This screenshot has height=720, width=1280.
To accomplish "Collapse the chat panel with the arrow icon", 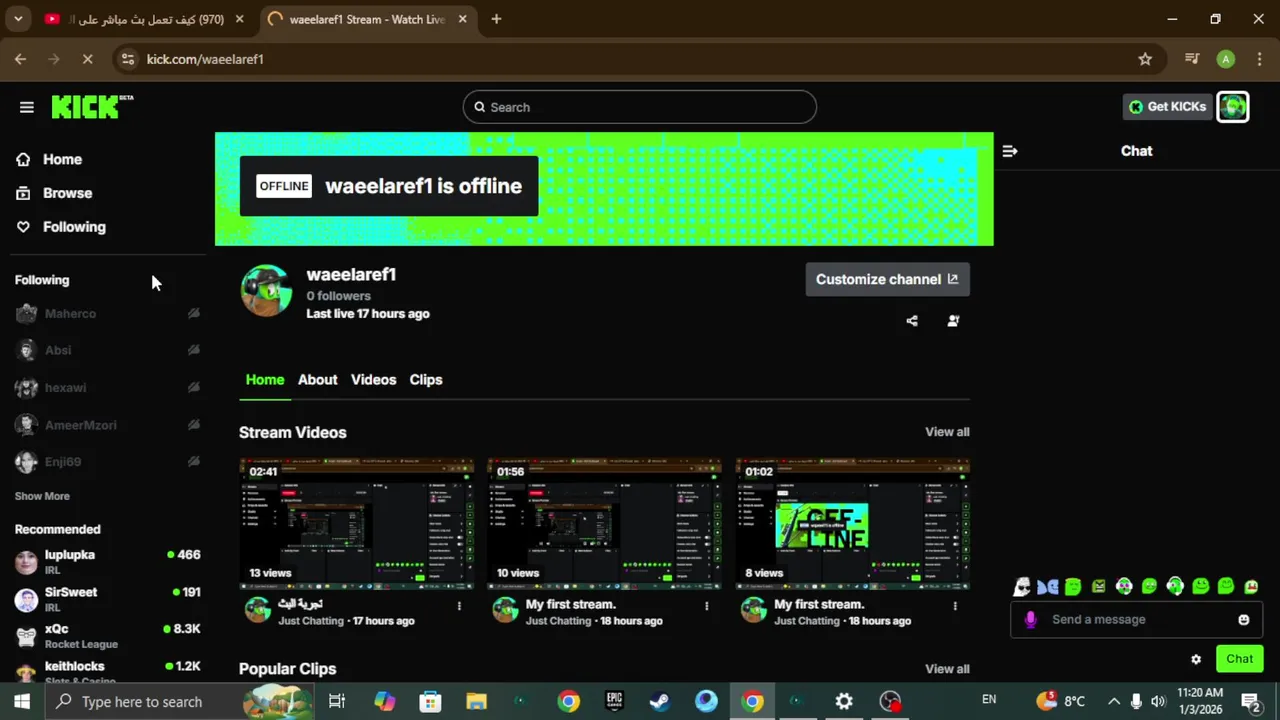I will coord(1010,151).
